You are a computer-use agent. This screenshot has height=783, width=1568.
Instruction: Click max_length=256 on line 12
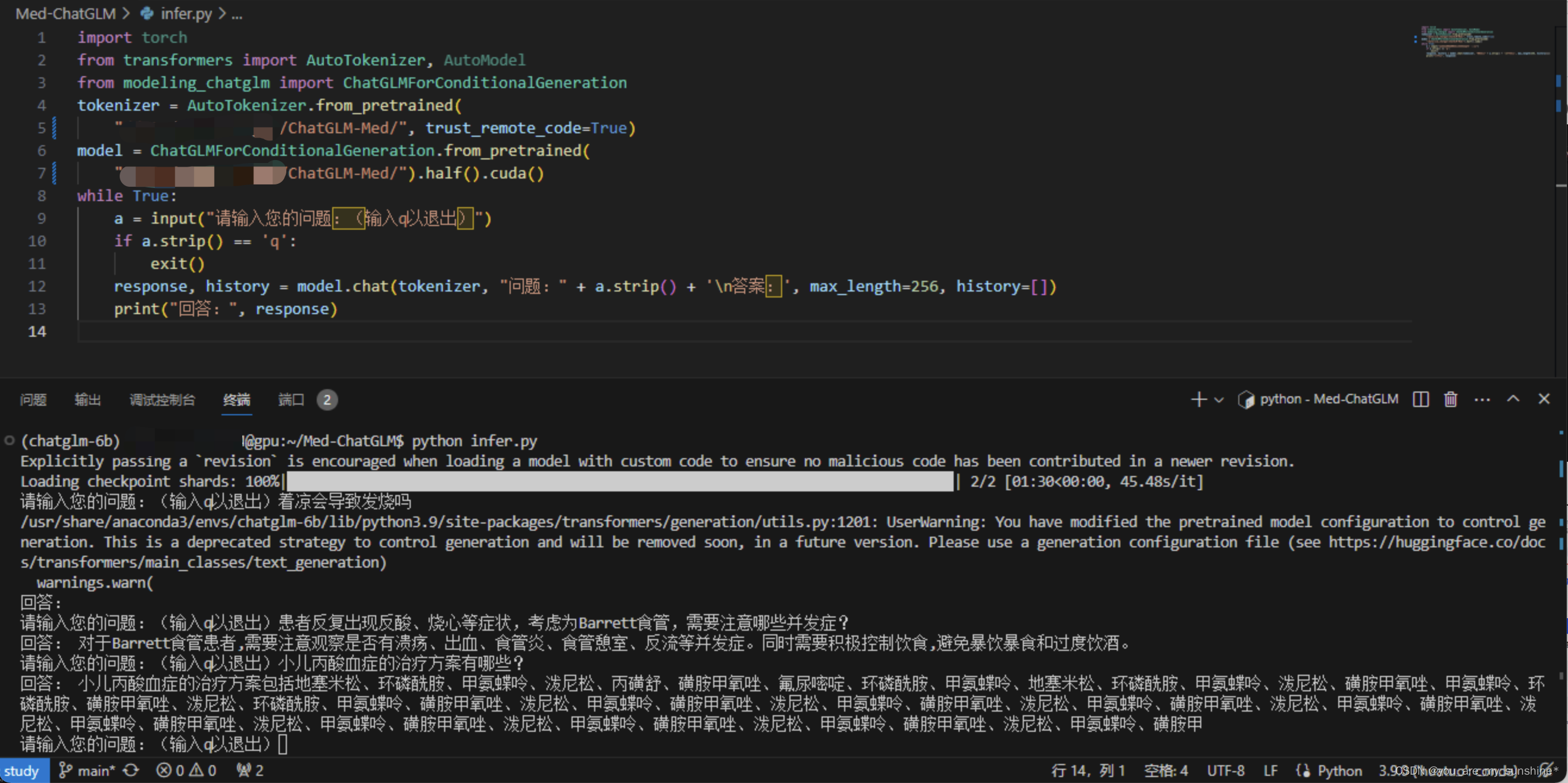click(x=873, y=287)
